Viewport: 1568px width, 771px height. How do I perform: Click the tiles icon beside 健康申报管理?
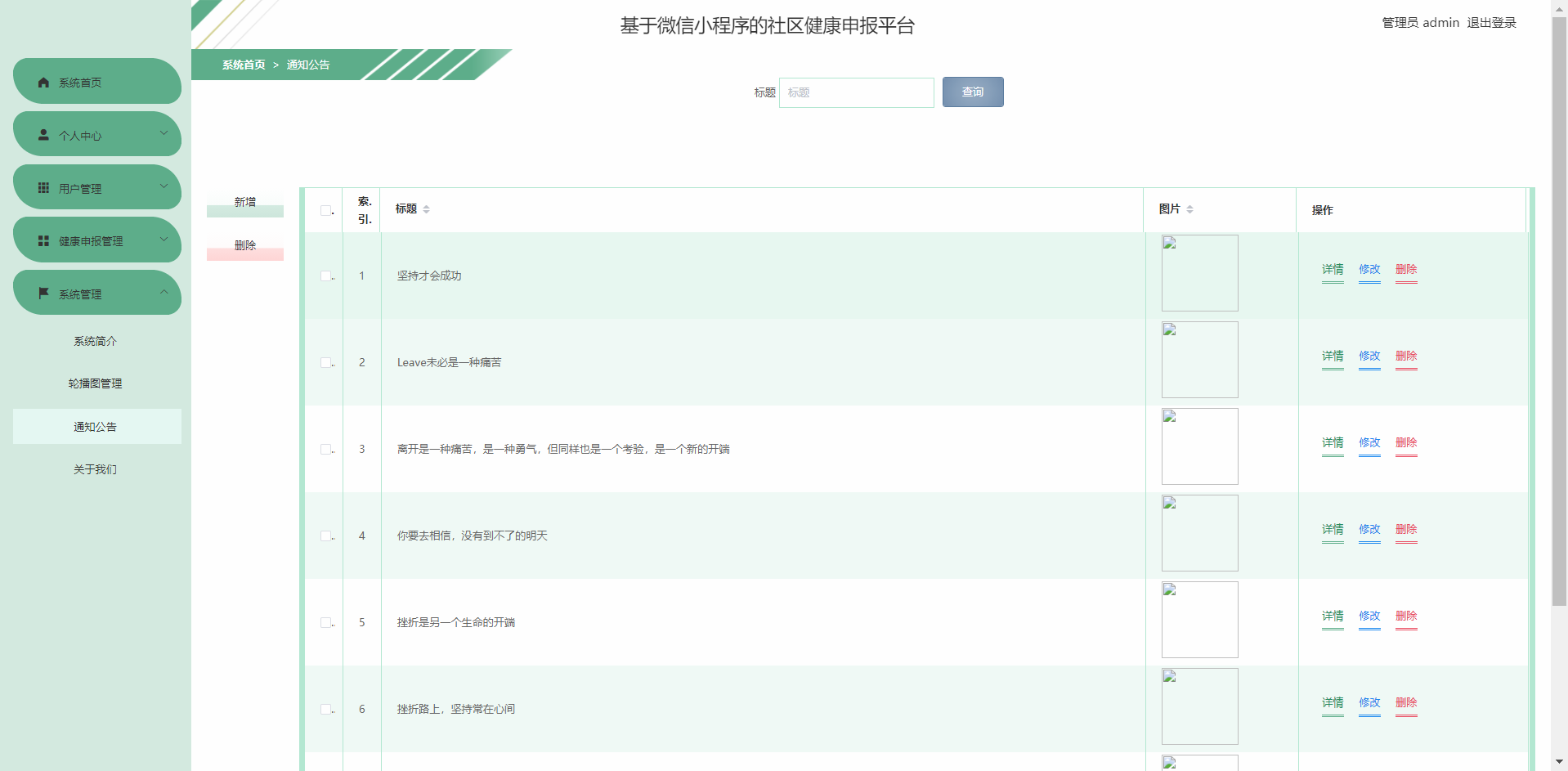pos(44,241)
